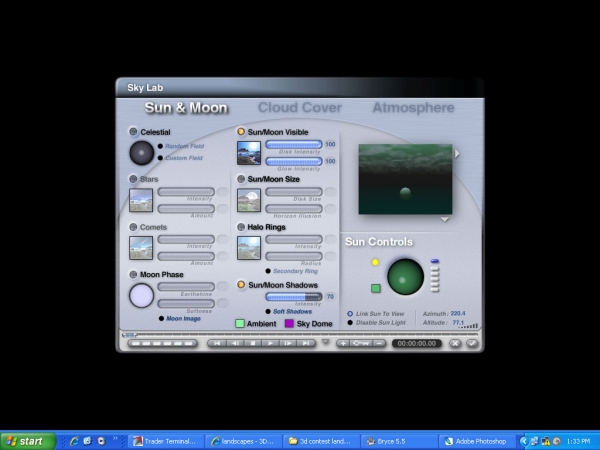Screen dimensions: 600x450
Task: Adjust the Disk Intensity slider
Action: [293, 144]
